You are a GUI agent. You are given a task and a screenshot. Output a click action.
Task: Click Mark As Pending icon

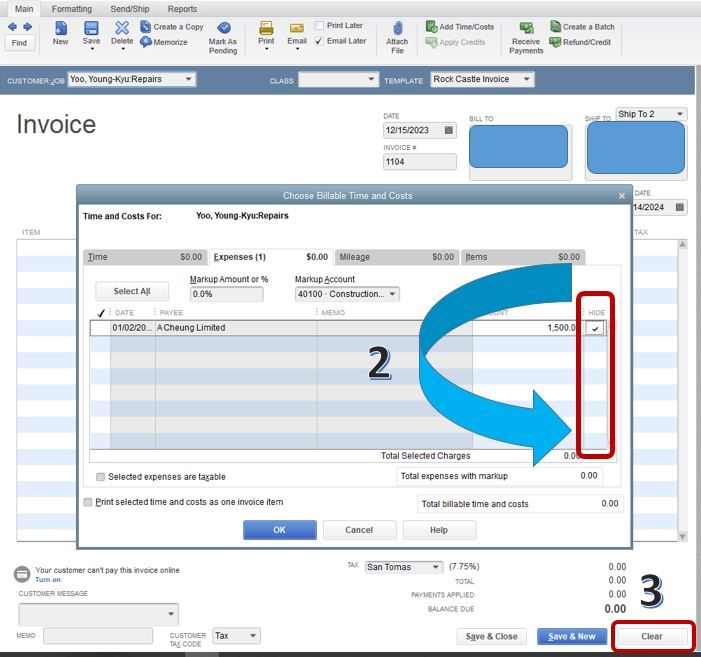click(224, 28)
